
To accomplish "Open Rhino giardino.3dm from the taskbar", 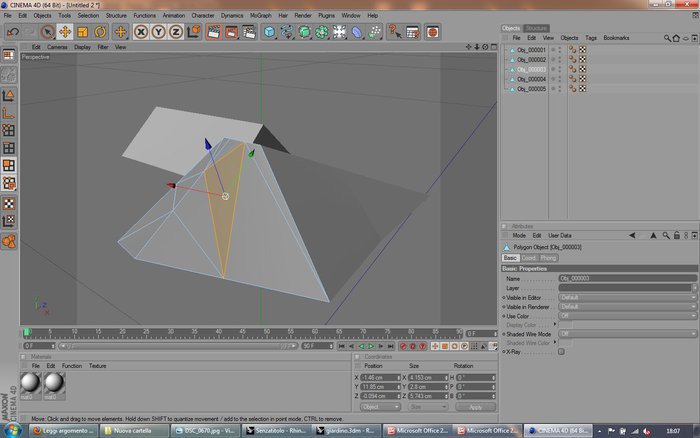I will click(346, 431).
